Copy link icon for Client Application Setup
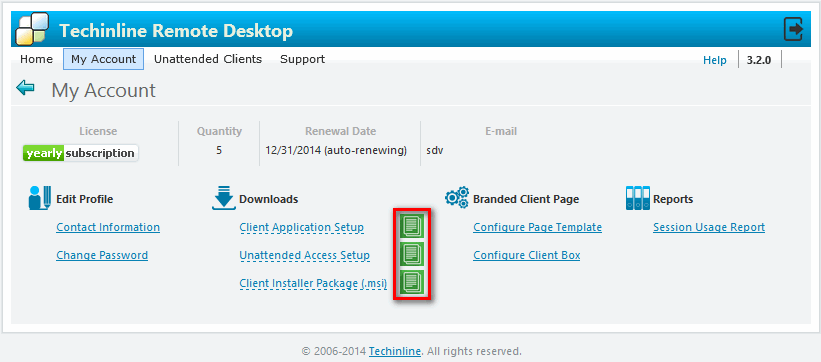821x362 pixels. tap(411, 226)
